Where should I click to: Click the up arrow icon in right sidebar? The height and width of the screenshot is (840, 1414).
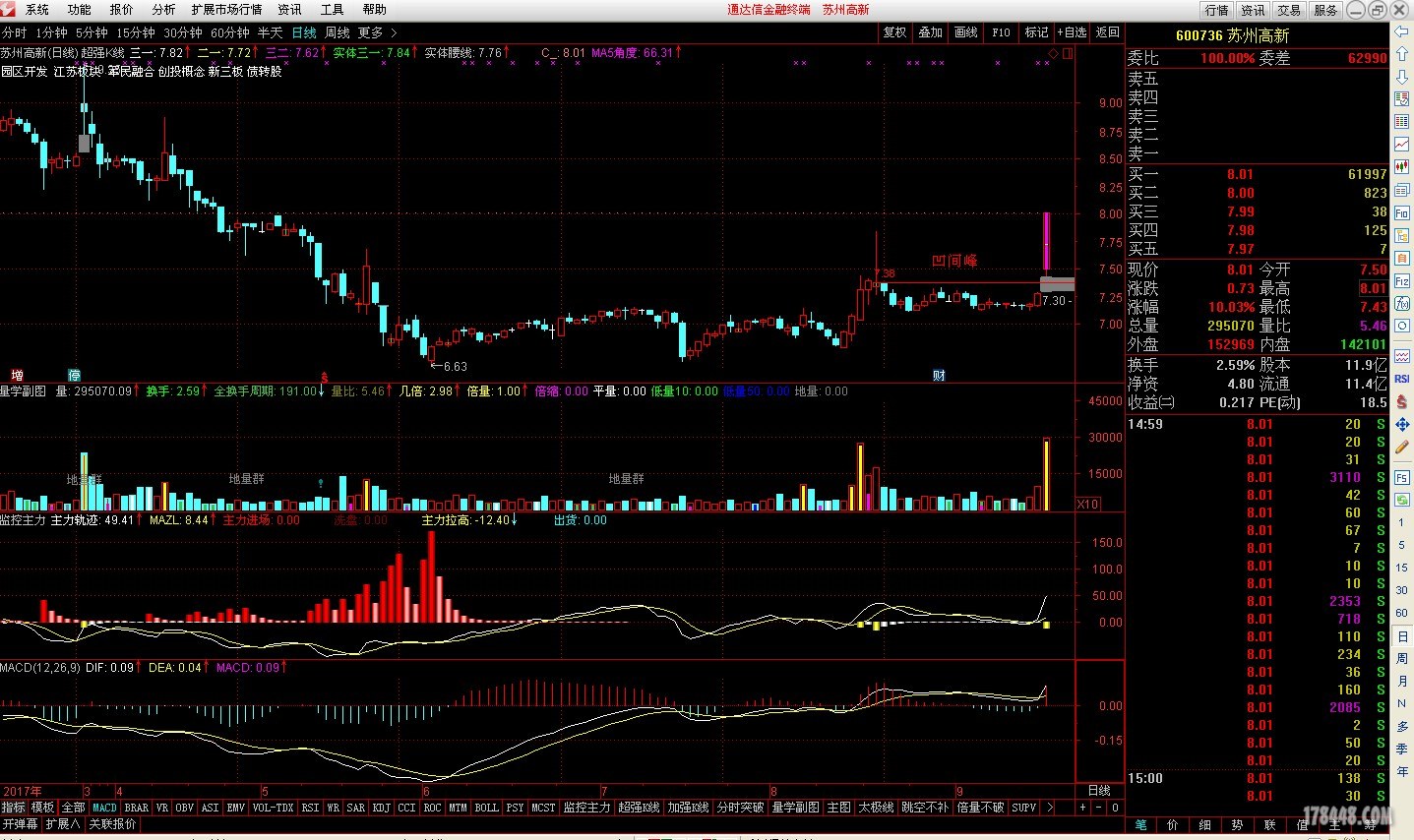(x=1402, y=54)
